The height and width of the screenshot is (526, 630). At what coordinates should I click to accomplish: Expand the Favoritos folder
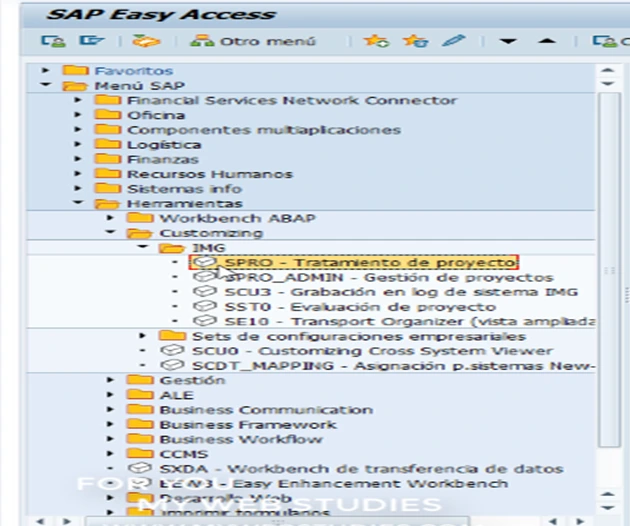45,70
